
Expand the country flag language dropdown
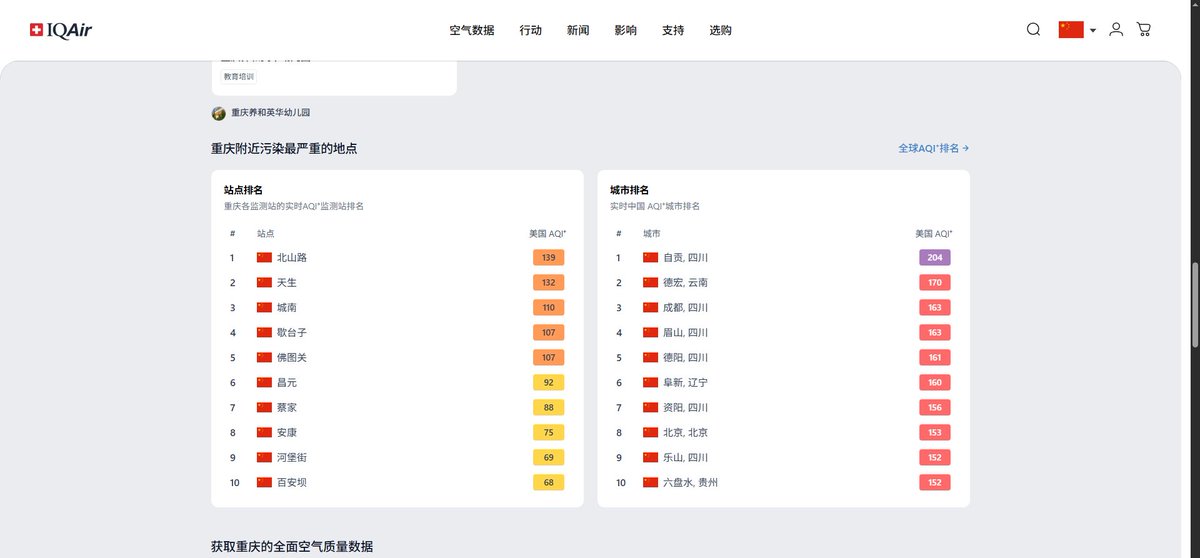pos(1077,30)
